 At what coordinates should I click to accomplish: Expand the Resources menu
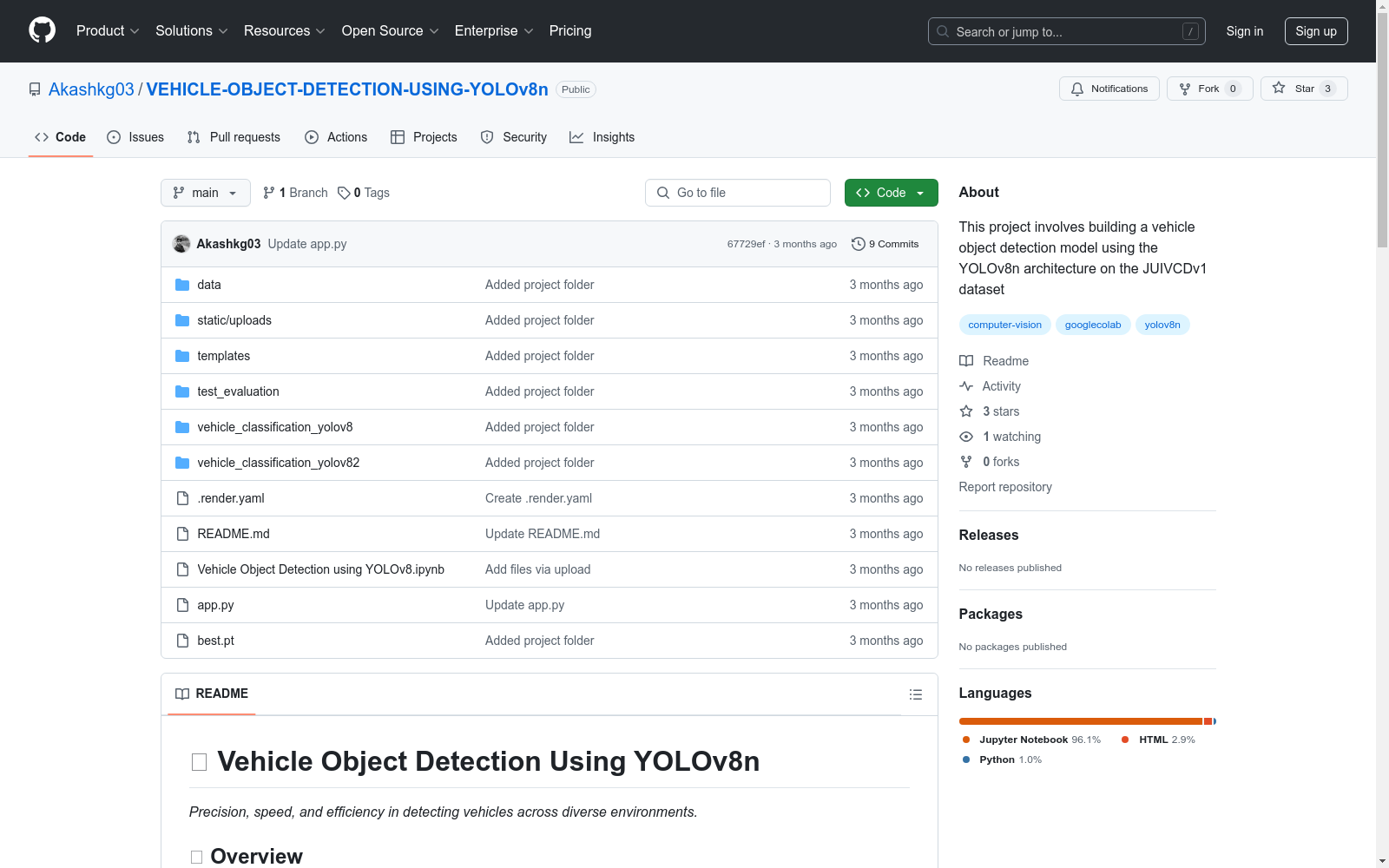(285, 31)
